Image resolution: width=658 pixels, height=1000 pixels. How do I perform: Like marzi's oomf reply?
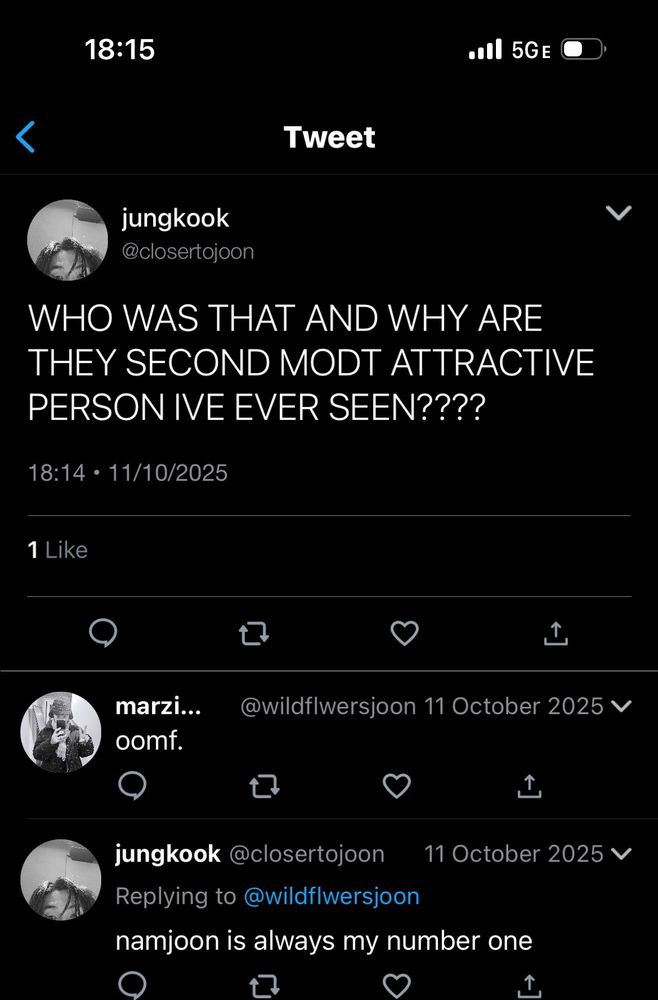(398, 787)
